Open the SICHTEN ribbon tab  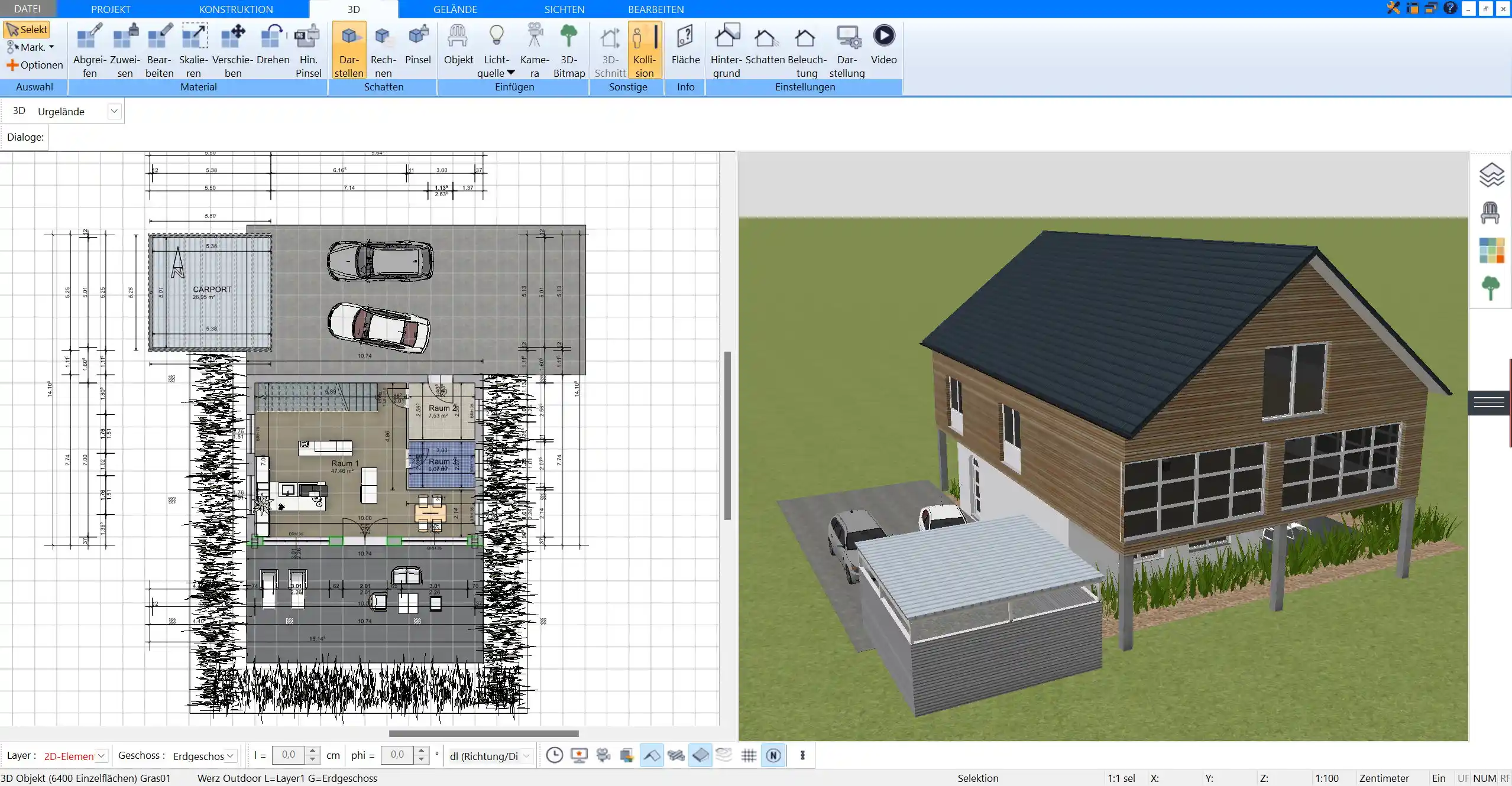(x=564, y=9)
